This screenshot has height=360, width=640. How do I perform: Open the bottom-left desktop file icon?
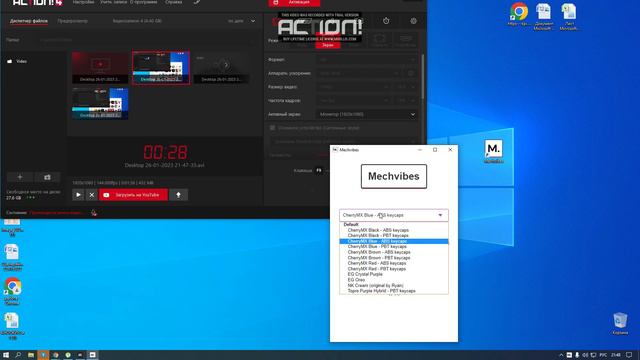tap(12, 326)
